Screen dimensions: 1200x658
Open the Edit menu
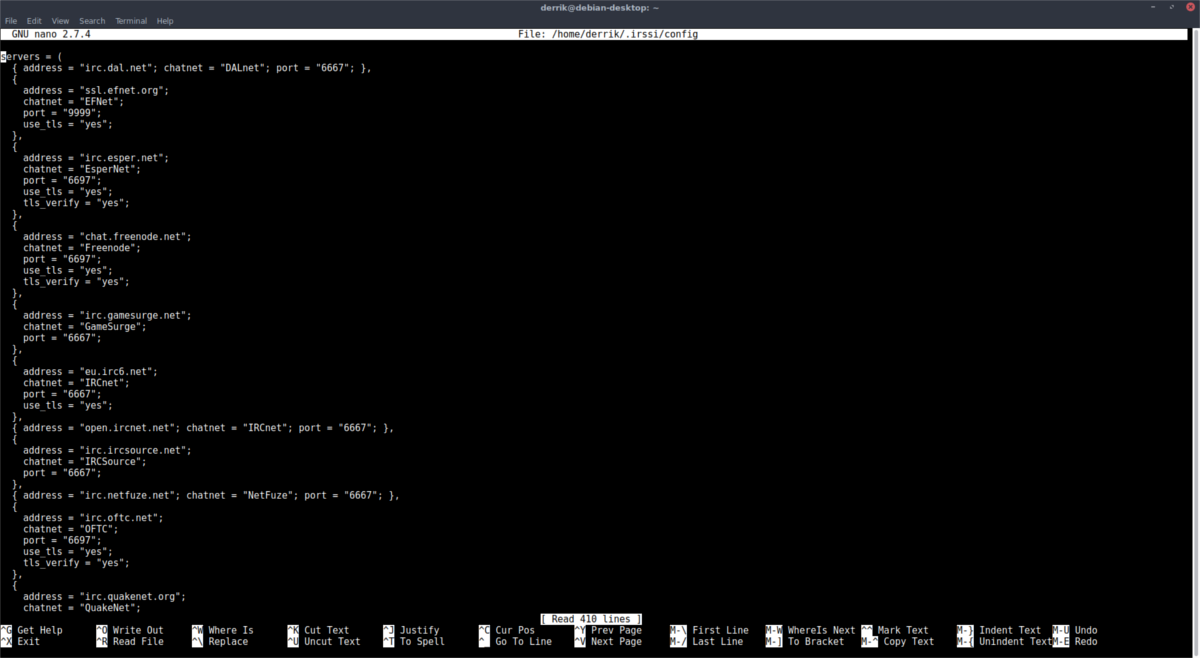coord(34,20)
